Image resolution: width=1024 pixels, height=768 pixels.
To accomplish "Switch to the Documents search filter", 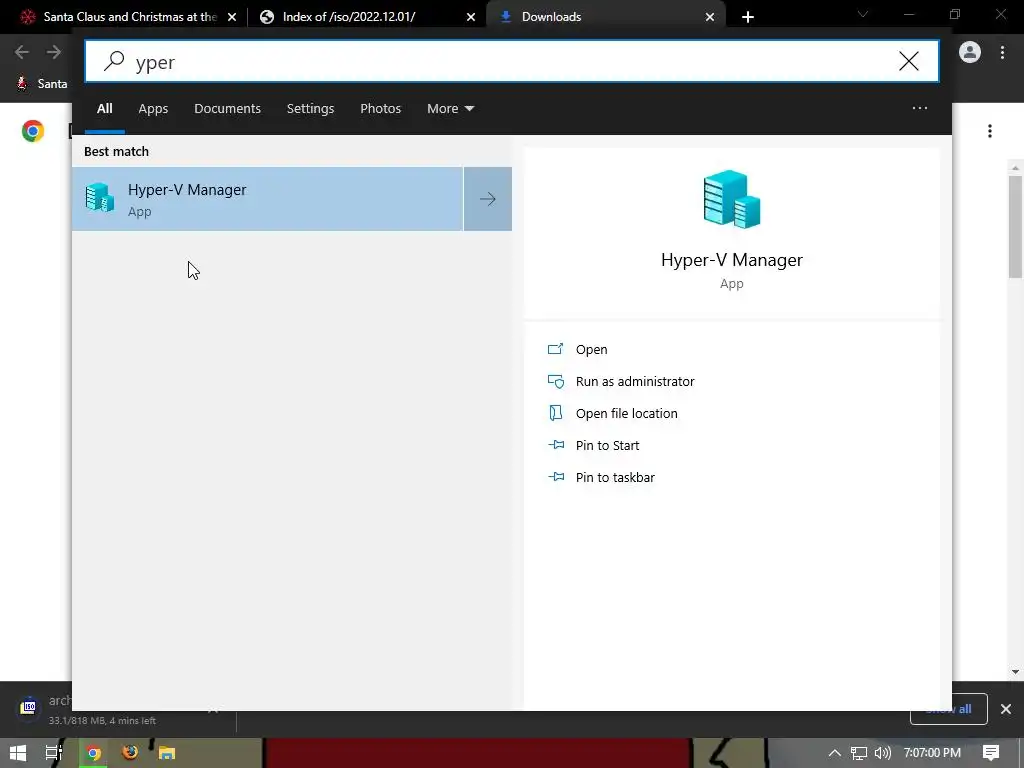I will coord(227,108).
